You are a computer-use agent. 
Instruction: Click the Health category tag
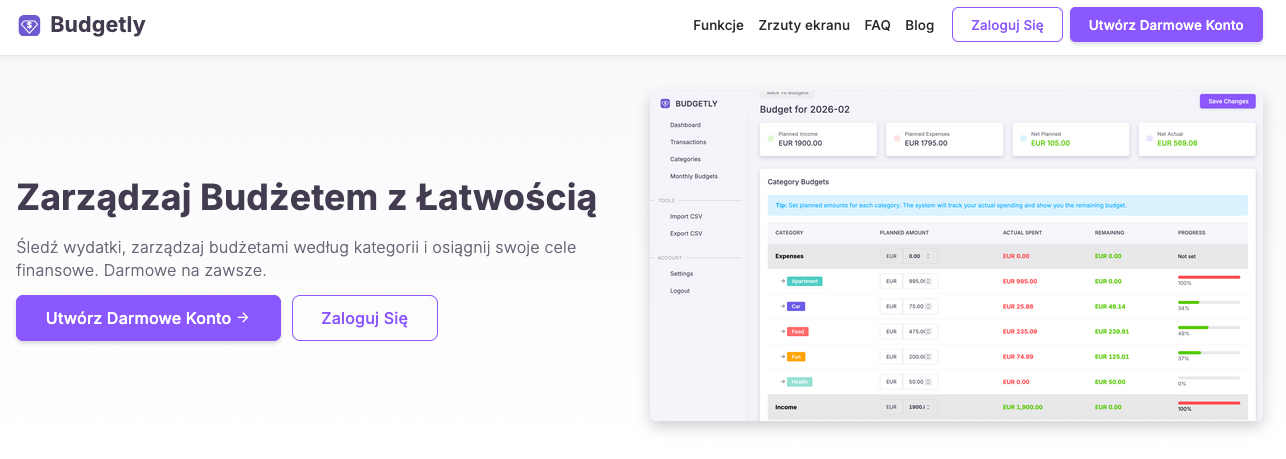click(x=799, y=381)
